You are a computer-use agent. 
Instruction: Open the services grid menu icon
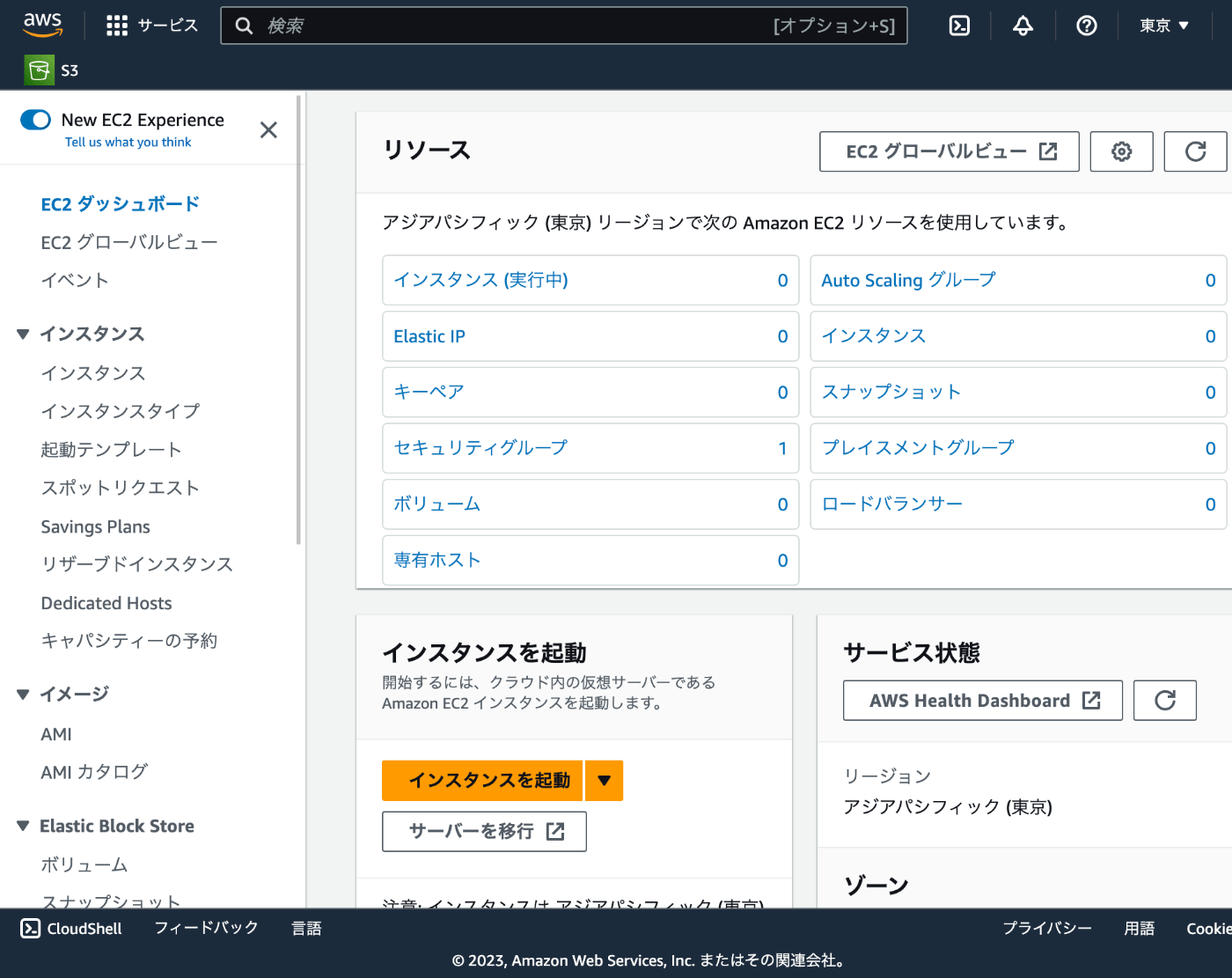117,26
